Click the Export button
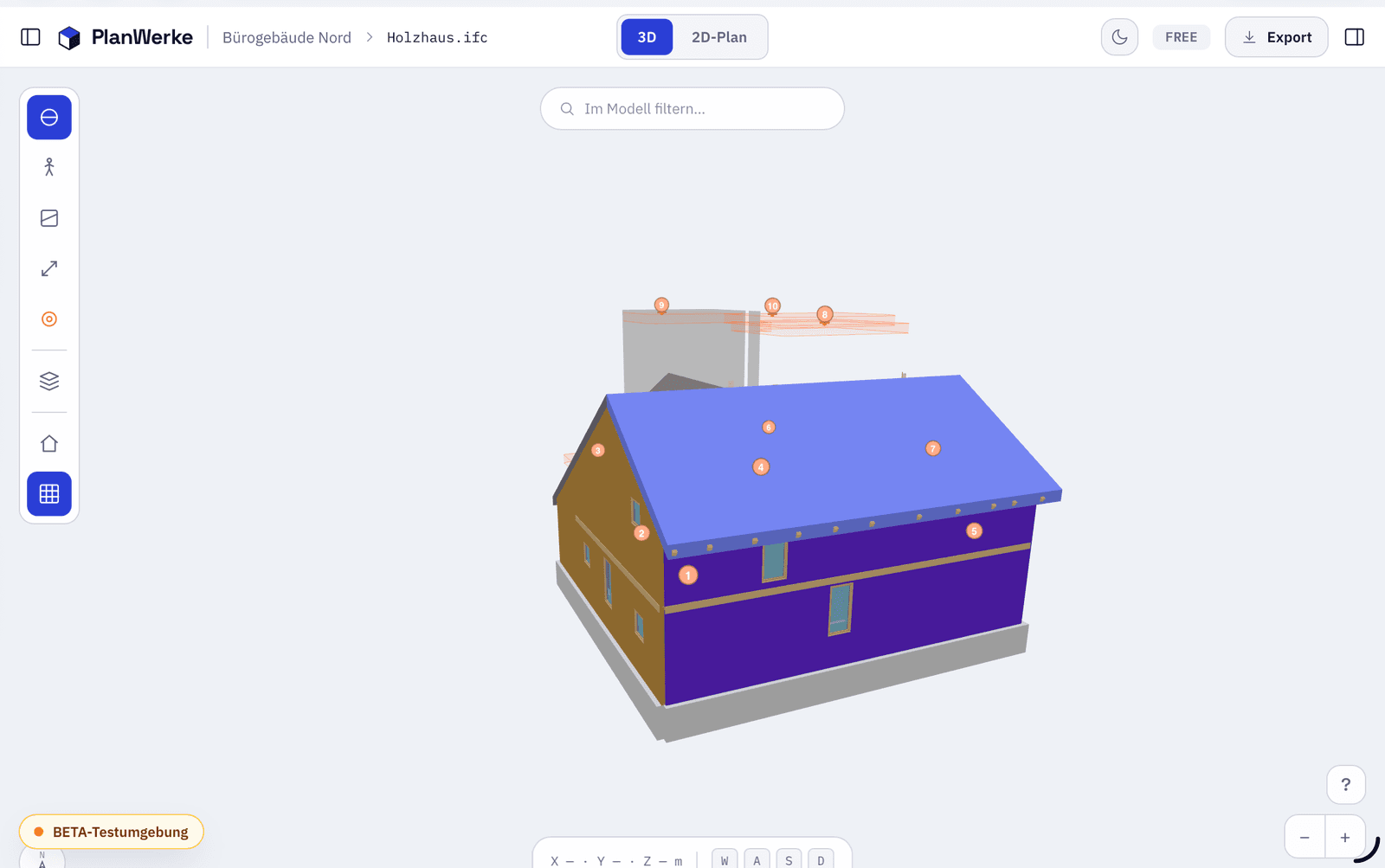The image size is (1385, 868). point(1276,37)
